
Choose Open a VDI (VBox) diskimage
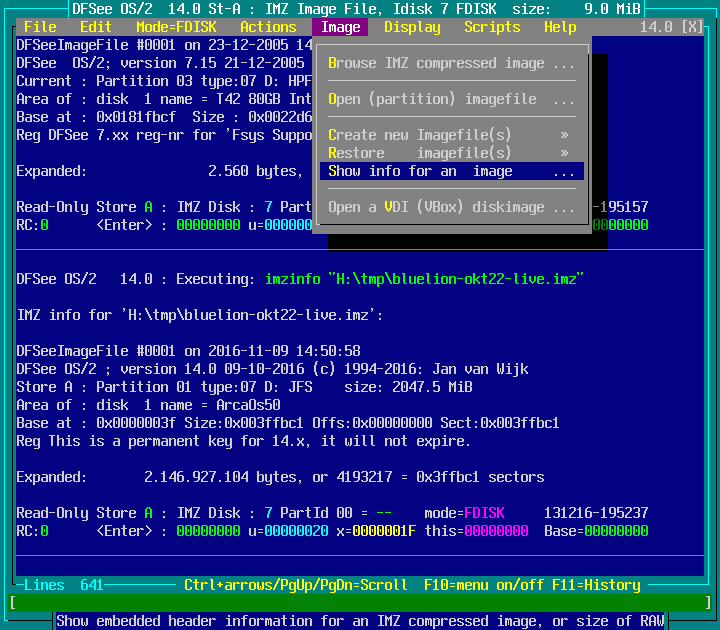[x=451, y=207]
